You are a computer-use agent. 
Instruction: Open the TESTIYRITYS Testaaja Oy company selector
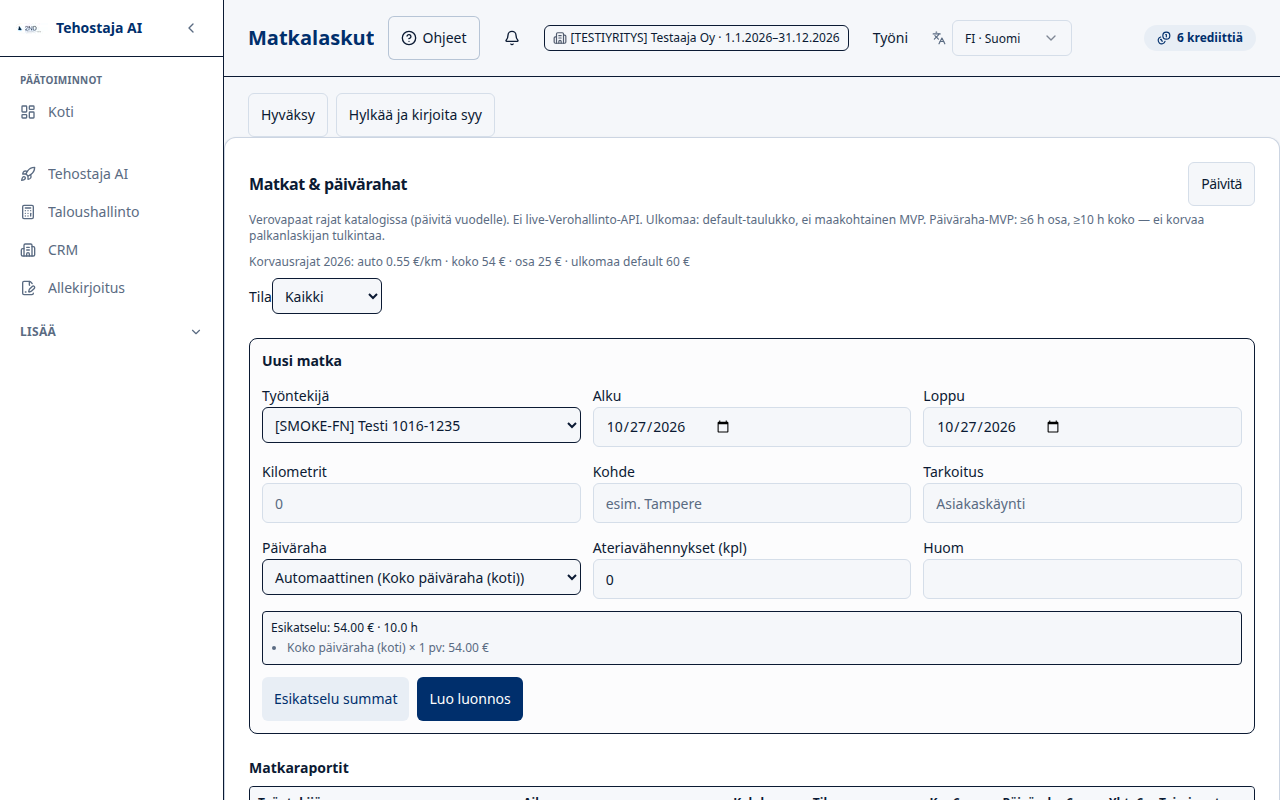696,38
